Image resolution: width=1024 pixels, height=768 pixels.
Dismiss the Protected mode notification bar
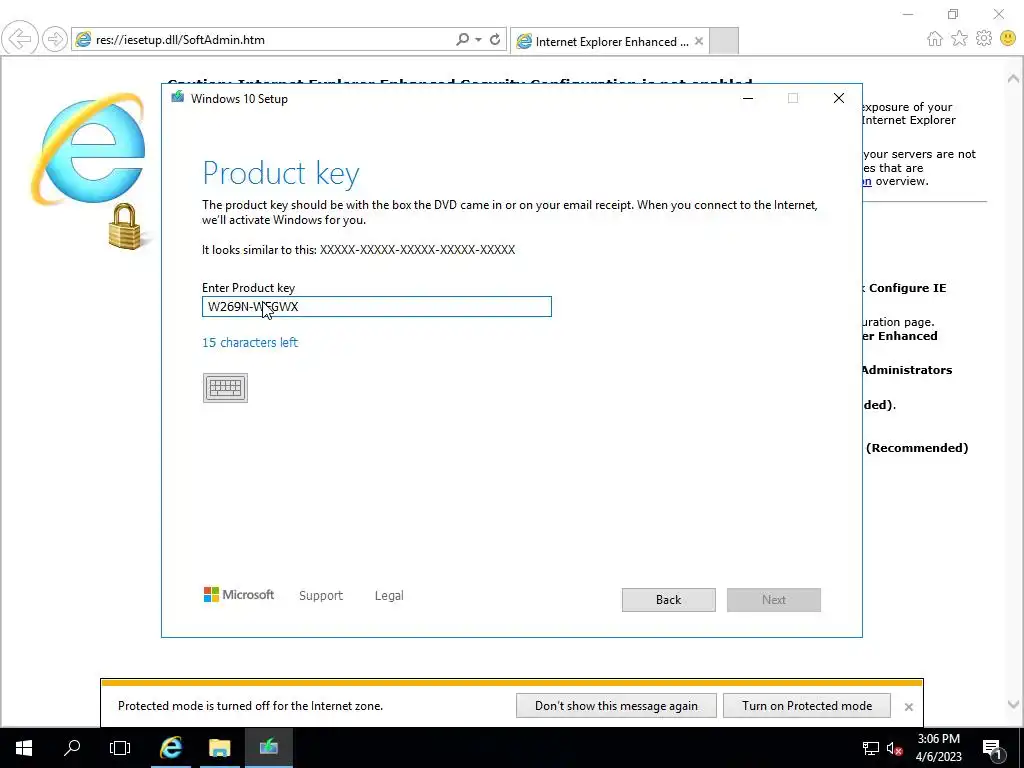[x=908, y=707]
